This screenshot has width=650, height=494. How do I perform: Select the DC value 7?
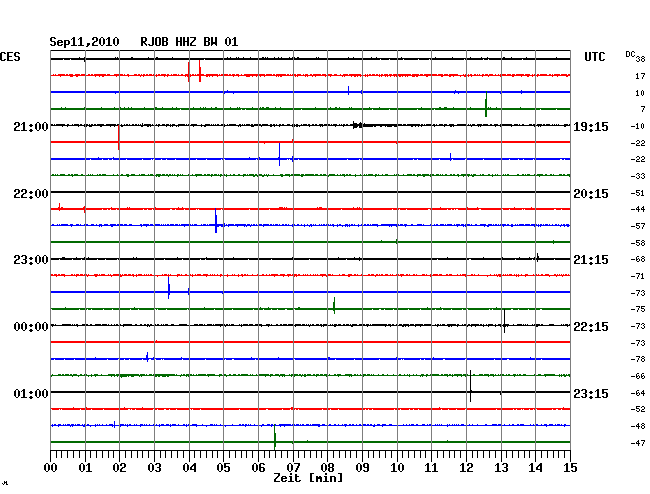pyautogui.click(x=643, y=109)
